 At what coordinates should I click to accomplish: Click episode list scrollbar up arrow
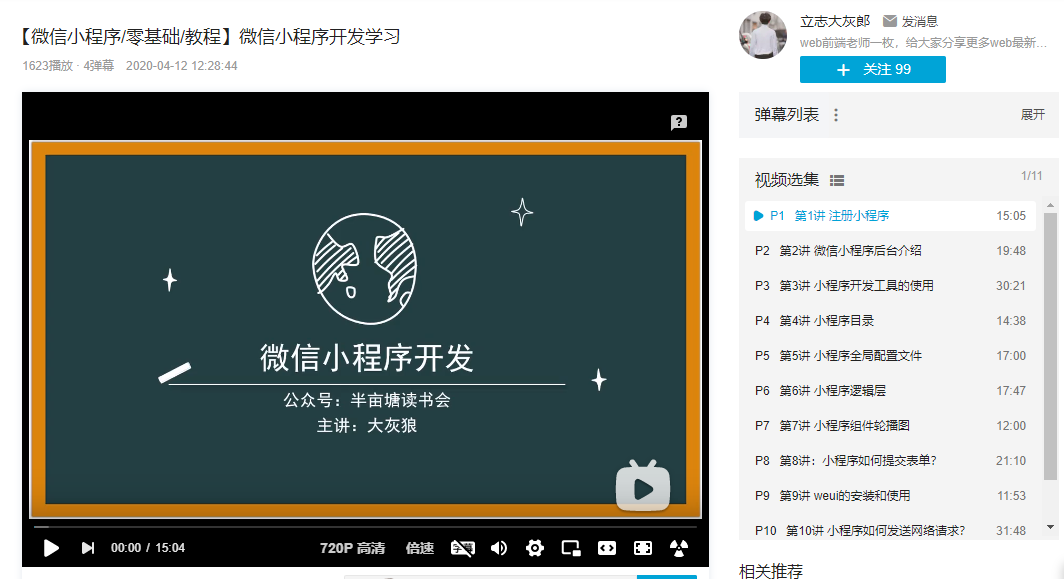point(1050,205)
